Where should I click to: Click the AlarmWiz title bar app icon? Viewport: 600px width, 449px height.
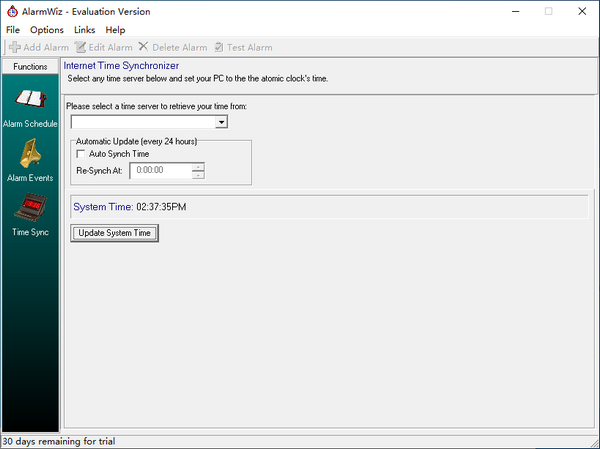click(12, 11)
